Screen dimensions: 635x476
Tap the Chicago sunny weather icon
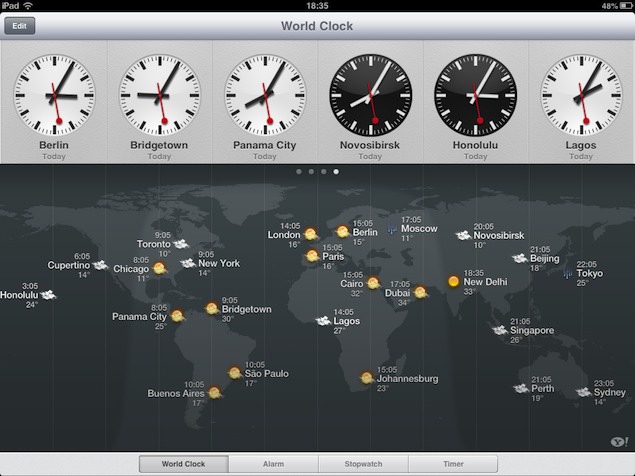pyautogui.click(x=159, y=268)
